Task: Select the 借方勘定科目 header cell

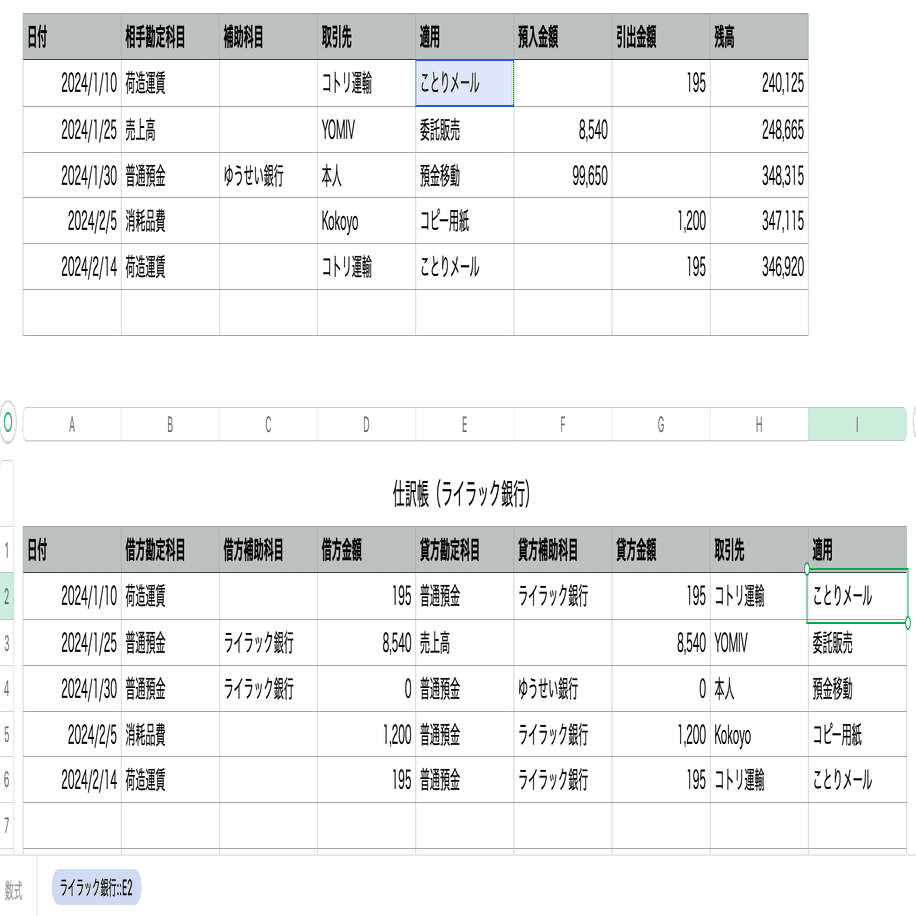Action: [169, 550]
